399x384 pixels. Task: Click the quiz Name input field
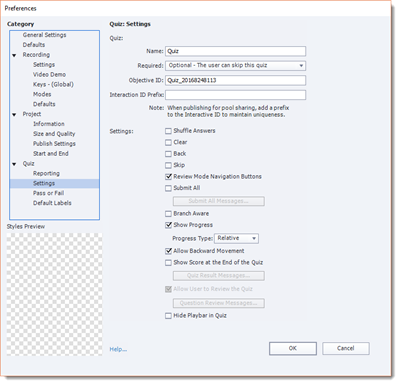point(235,51)
